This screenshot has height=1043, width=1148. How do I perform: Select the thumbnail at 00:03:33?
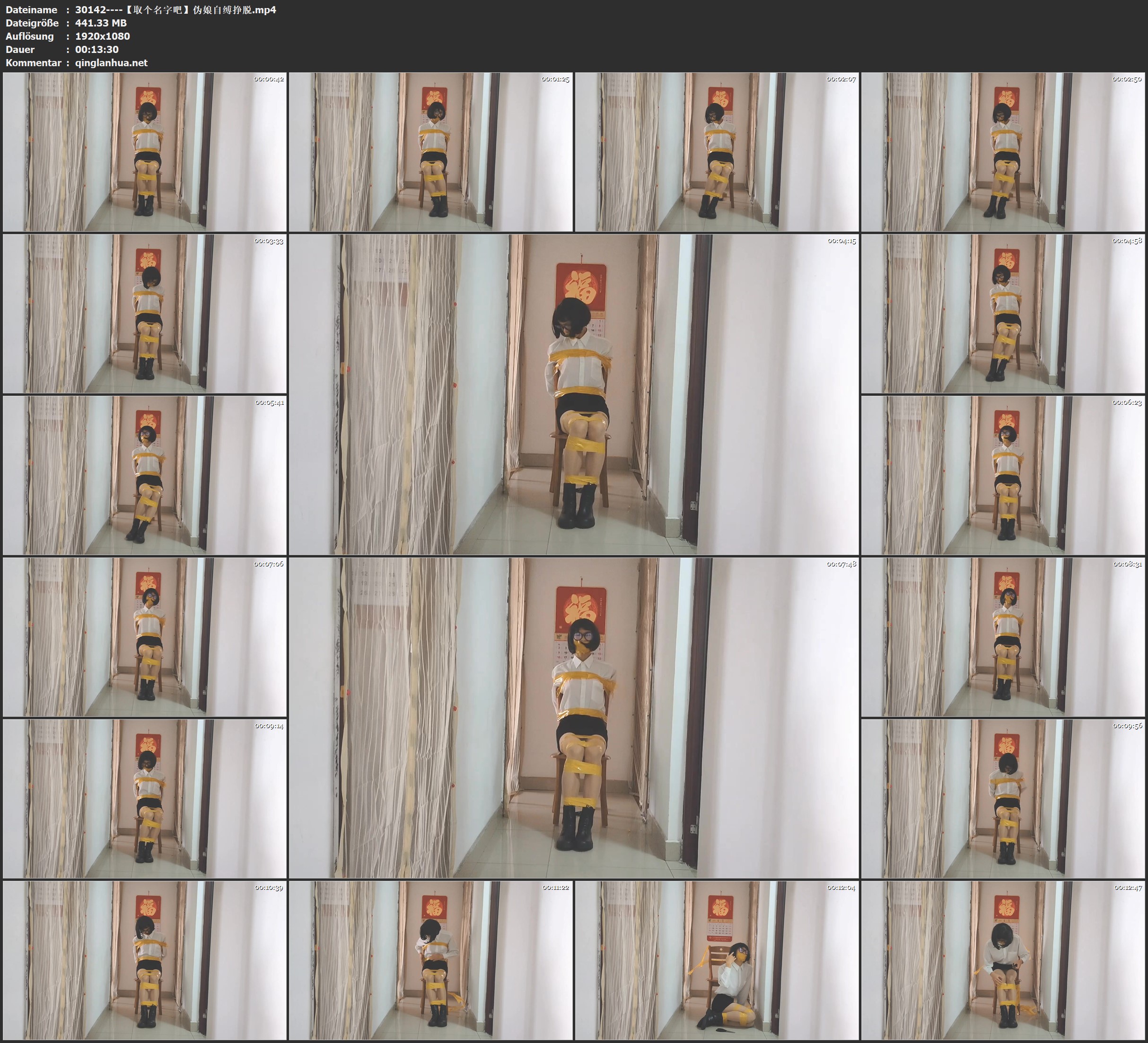coord(145,313)
